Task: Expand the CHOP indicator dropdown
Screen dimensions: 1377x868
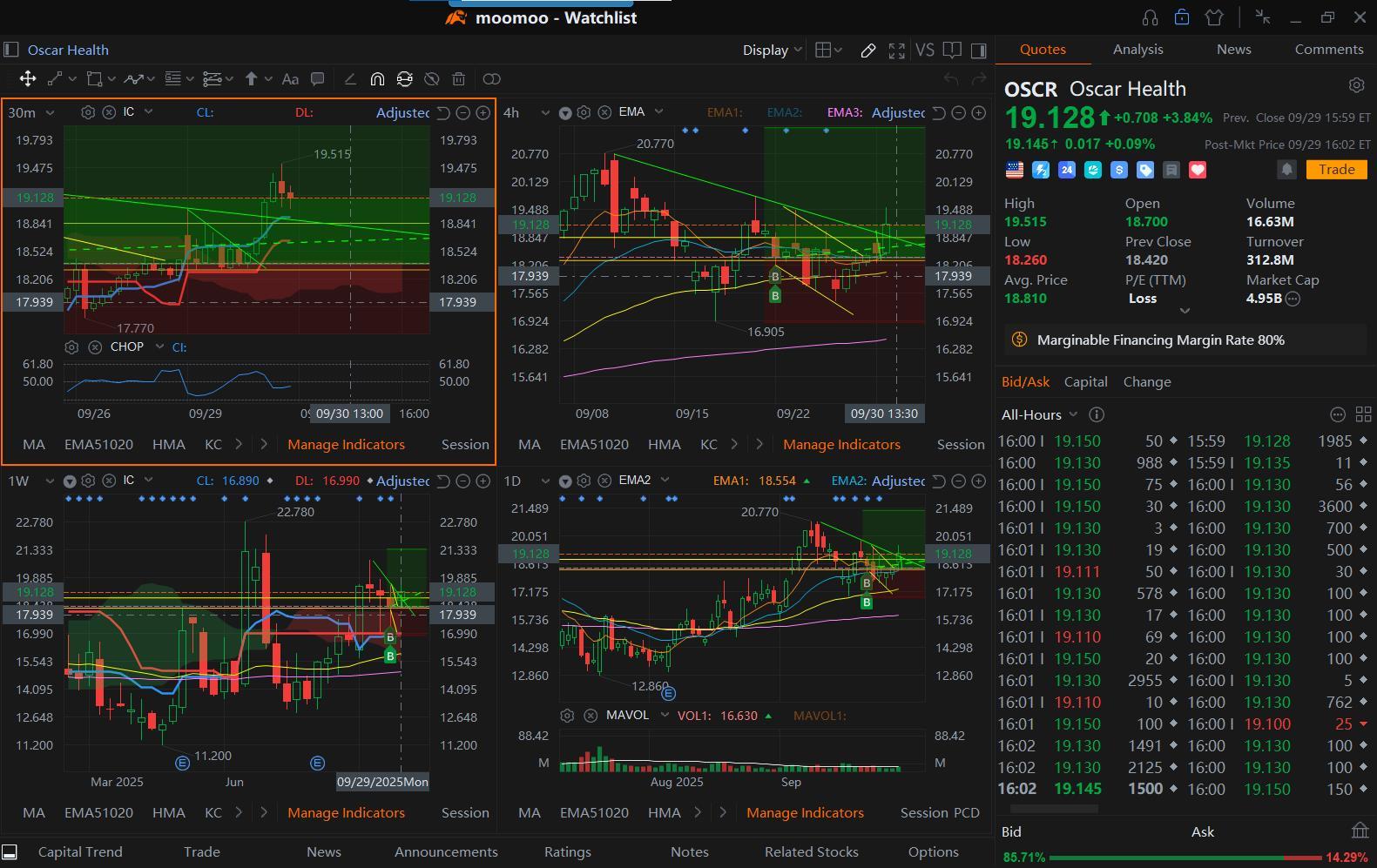Action: [159, 347]
